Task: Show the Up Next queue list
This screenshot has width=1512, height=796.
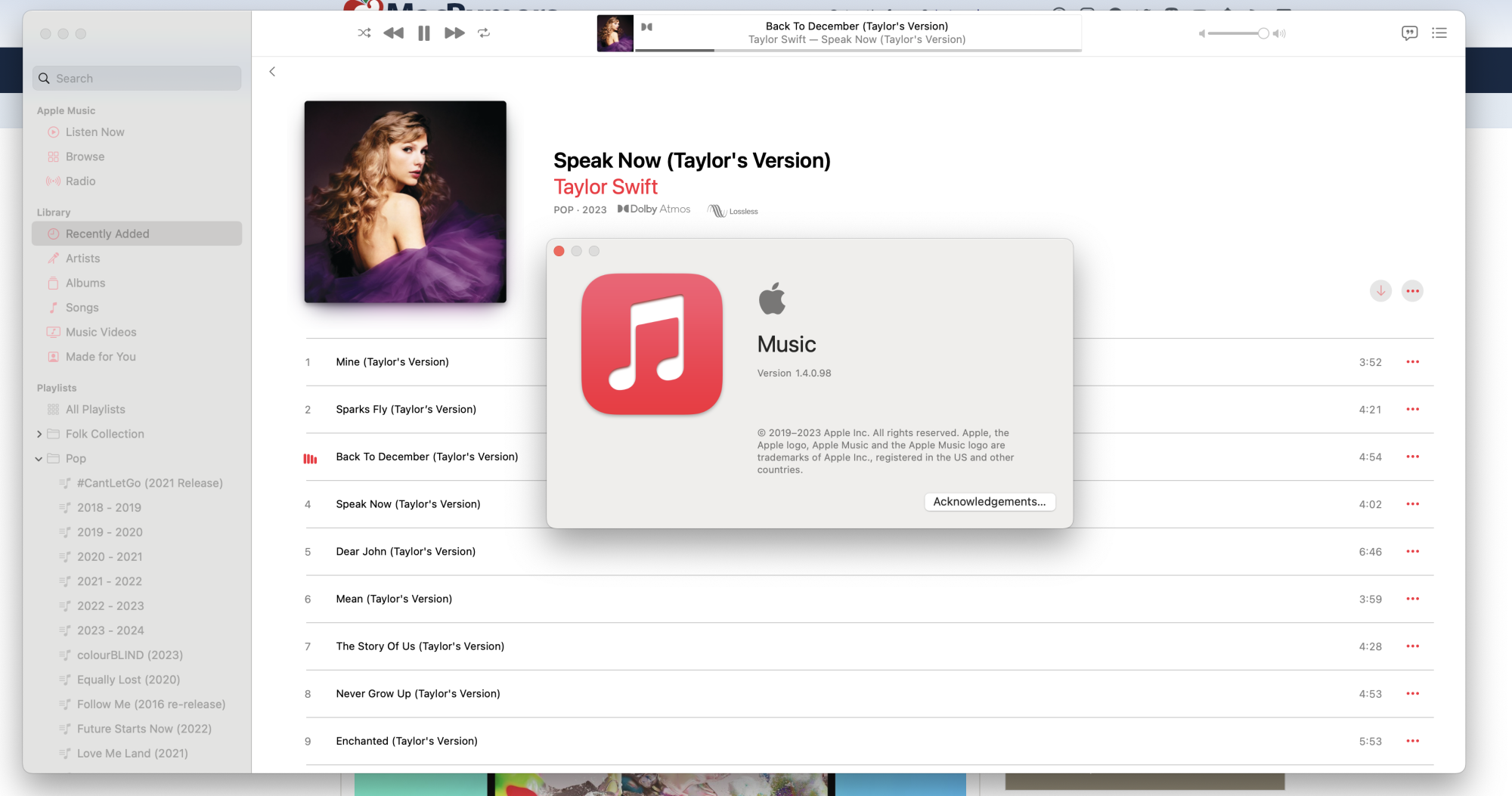Action: click(x=1439, y=33)
